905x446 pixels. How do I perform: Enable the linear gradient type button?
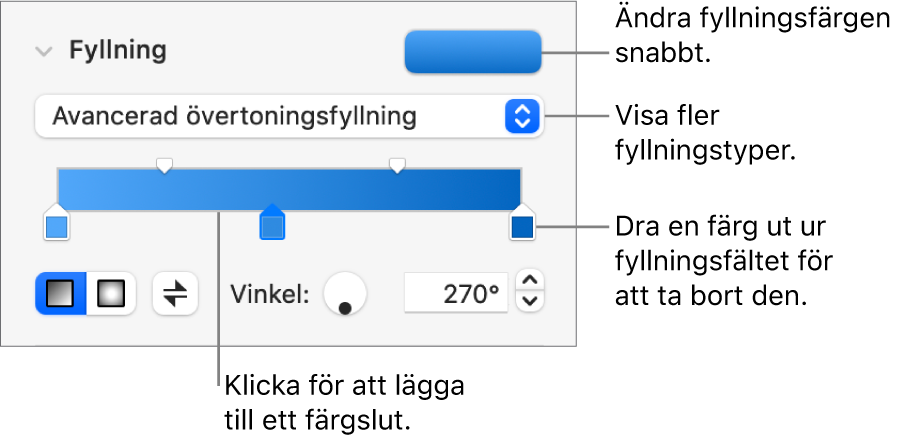(62, 294)
